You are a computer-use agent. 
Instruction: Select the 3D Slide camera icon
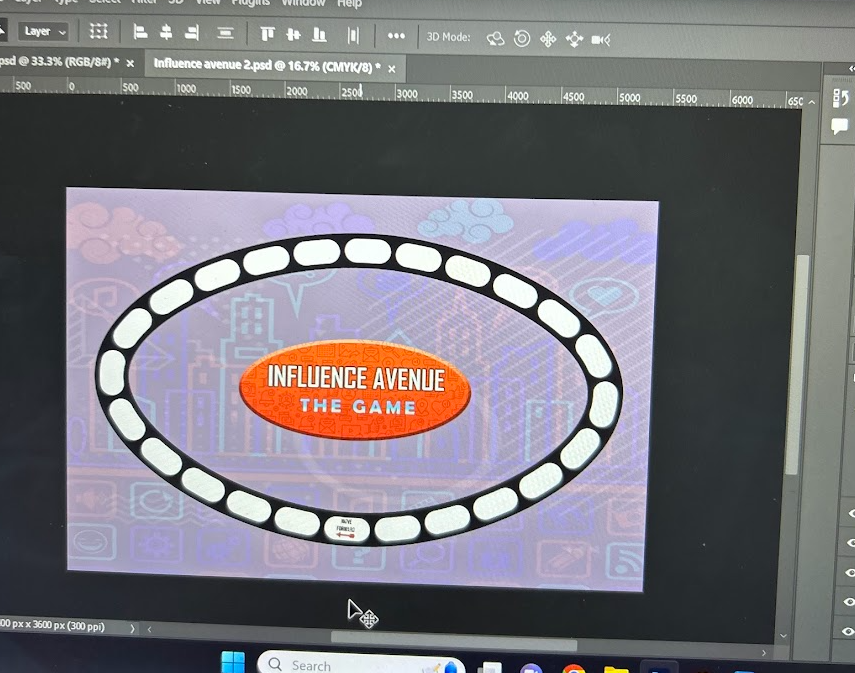[x=574, y=39]
